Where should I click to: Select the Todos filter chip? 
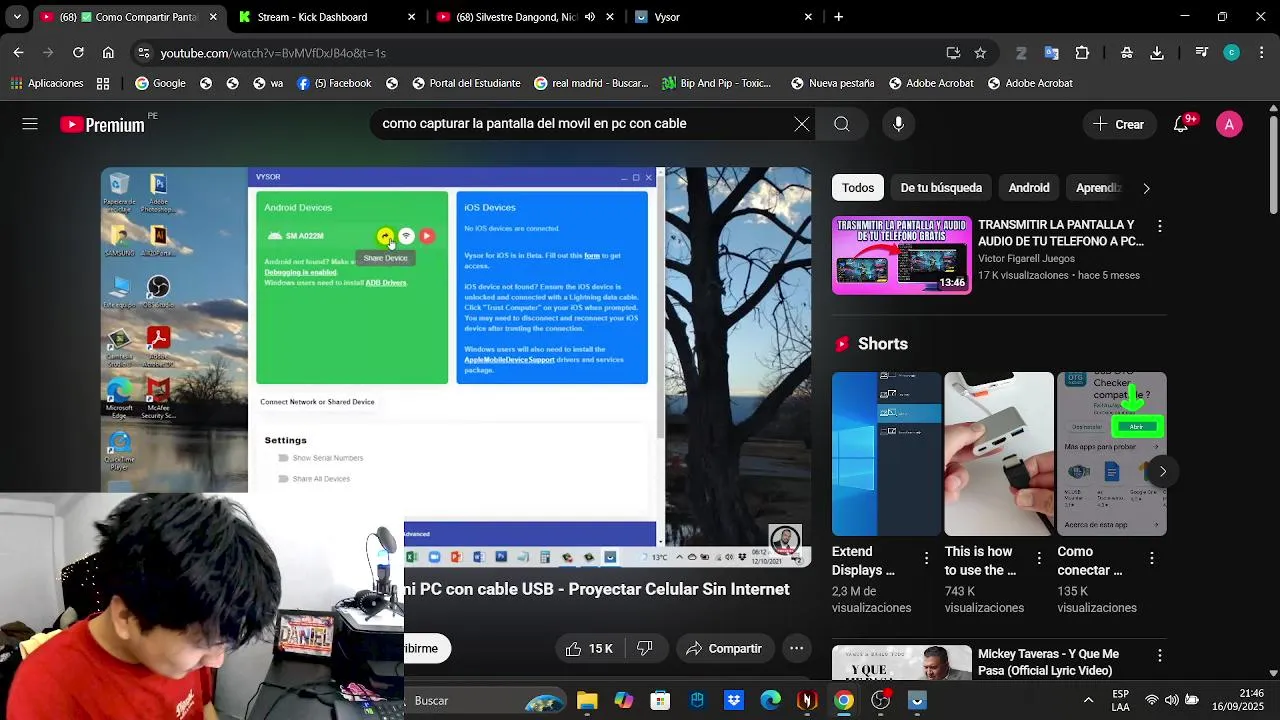[x=858, y=188]
